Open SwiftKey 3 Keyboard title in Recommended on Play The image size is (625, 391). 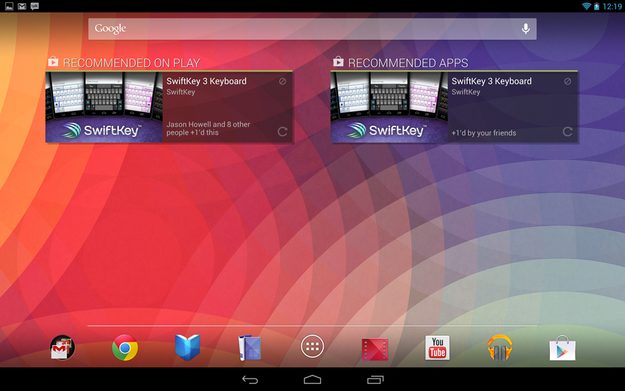[x=206, y=81]
